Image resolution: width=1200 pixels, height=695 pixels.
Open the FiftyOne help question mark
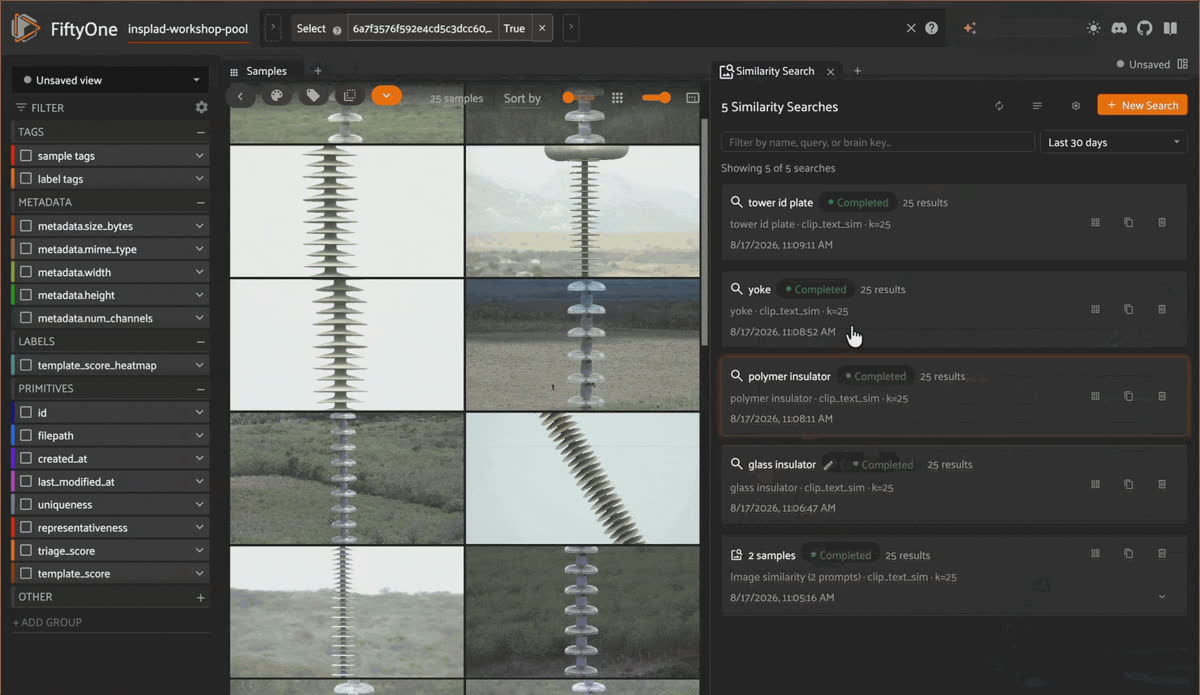coord(932,28)
